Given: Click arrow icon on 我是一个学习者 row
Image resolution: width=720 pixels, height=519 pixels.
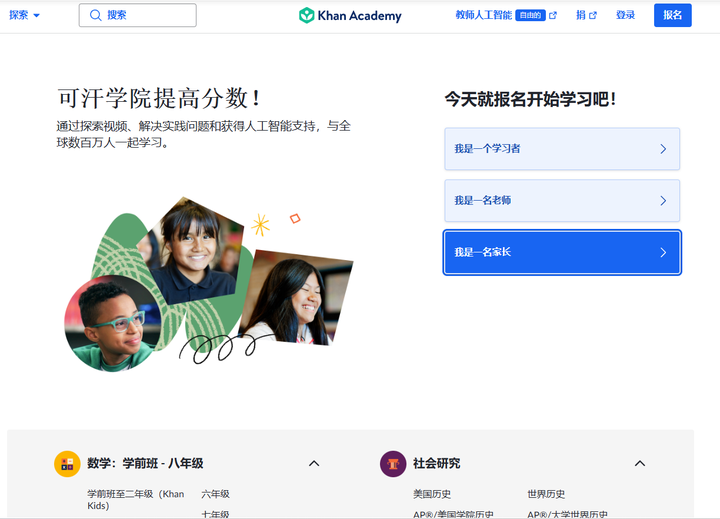Looking at the screenshot, I should tap(663, 149).
